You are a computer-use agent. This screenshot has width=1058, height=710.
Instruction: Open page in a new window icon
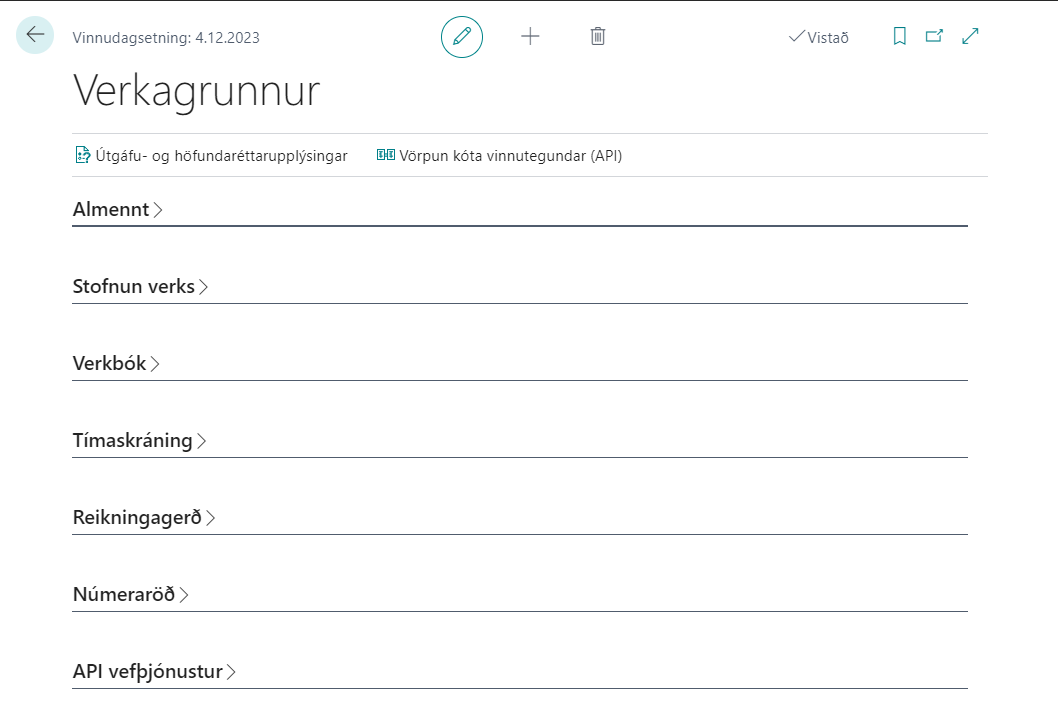click(x=934, y=37)
